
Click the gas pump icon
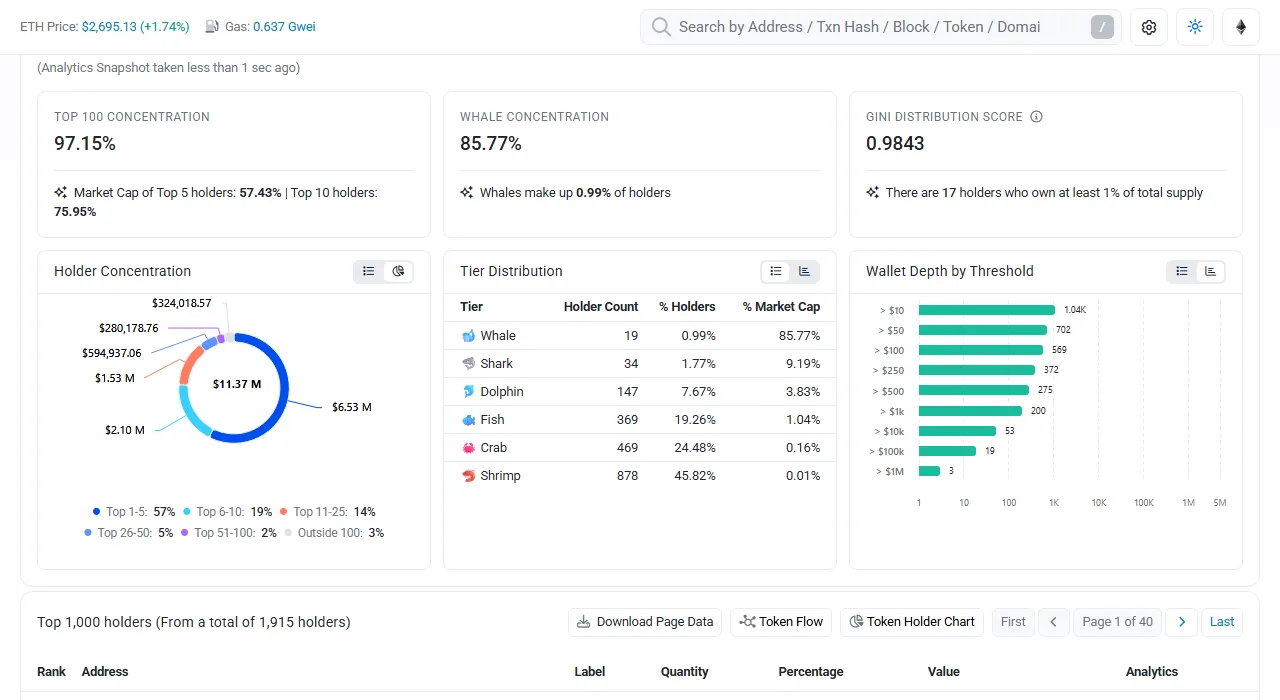[213, 27]
